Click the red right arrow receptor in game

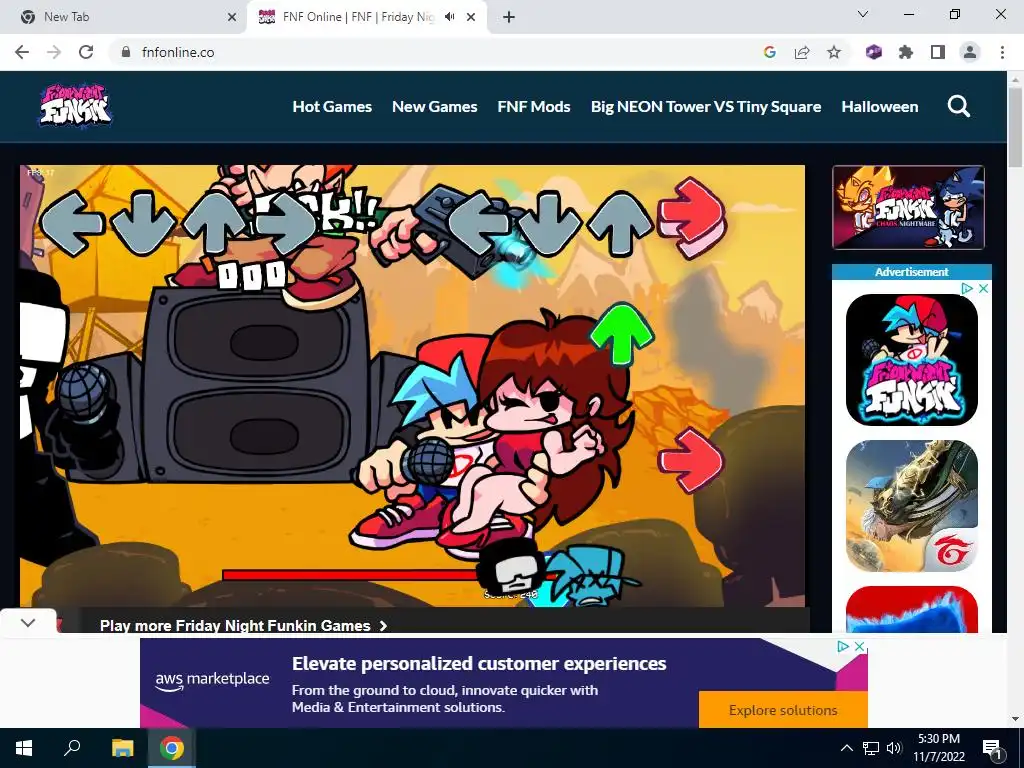point(691,218)
